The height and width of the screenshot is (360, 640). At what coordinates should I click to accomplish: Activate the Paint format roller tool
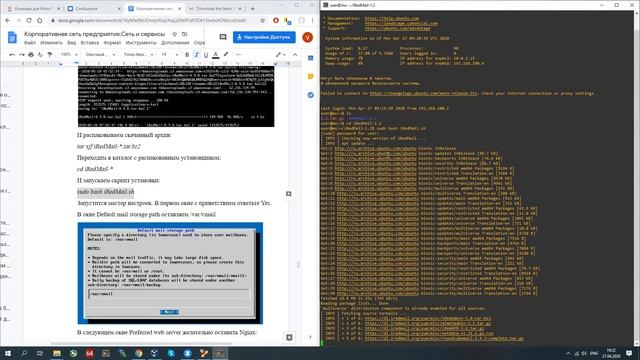49,55
